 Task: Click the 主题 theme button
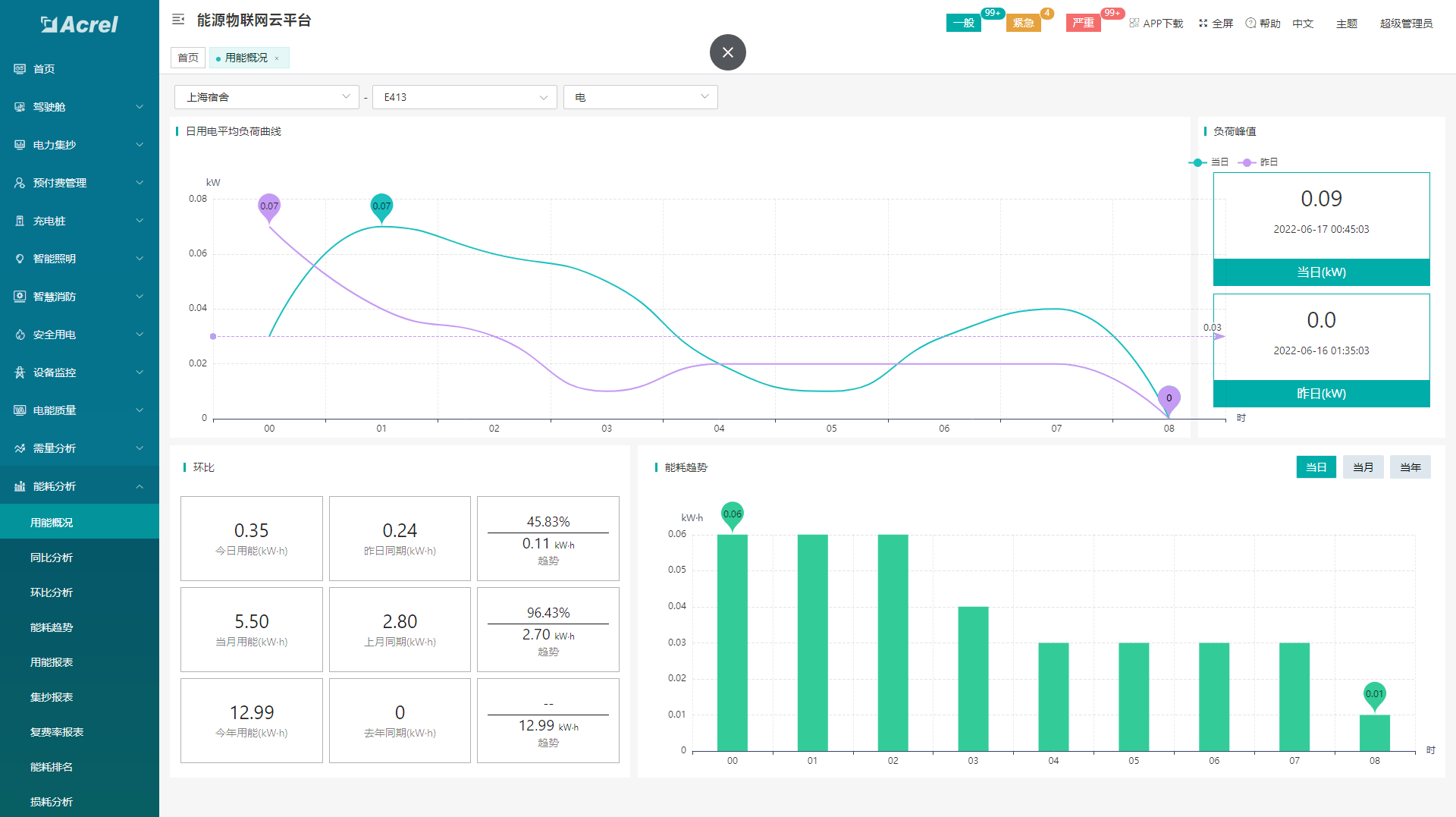point(1347,24)
